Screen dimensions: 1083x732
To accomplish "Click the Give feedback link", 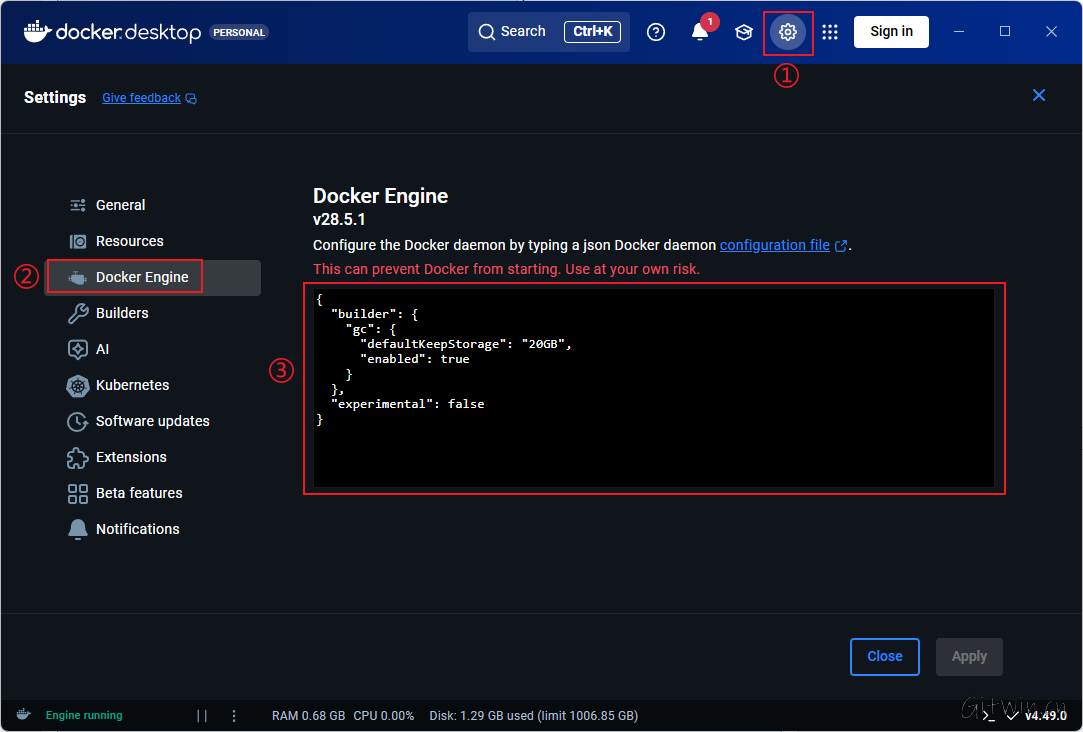I will tap(141, 97).
